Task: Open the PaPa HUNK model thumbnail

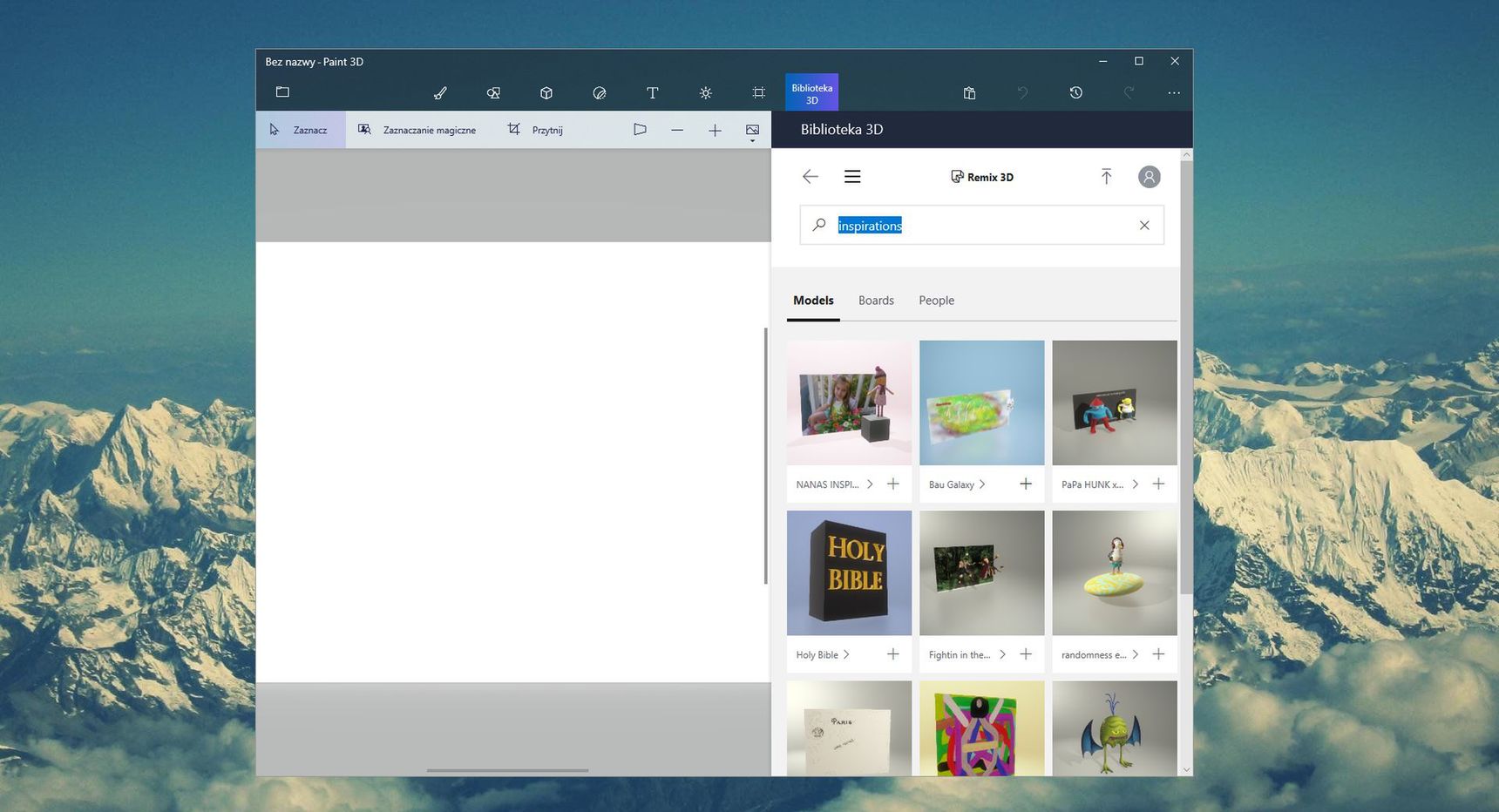Action: (1115, 403)
